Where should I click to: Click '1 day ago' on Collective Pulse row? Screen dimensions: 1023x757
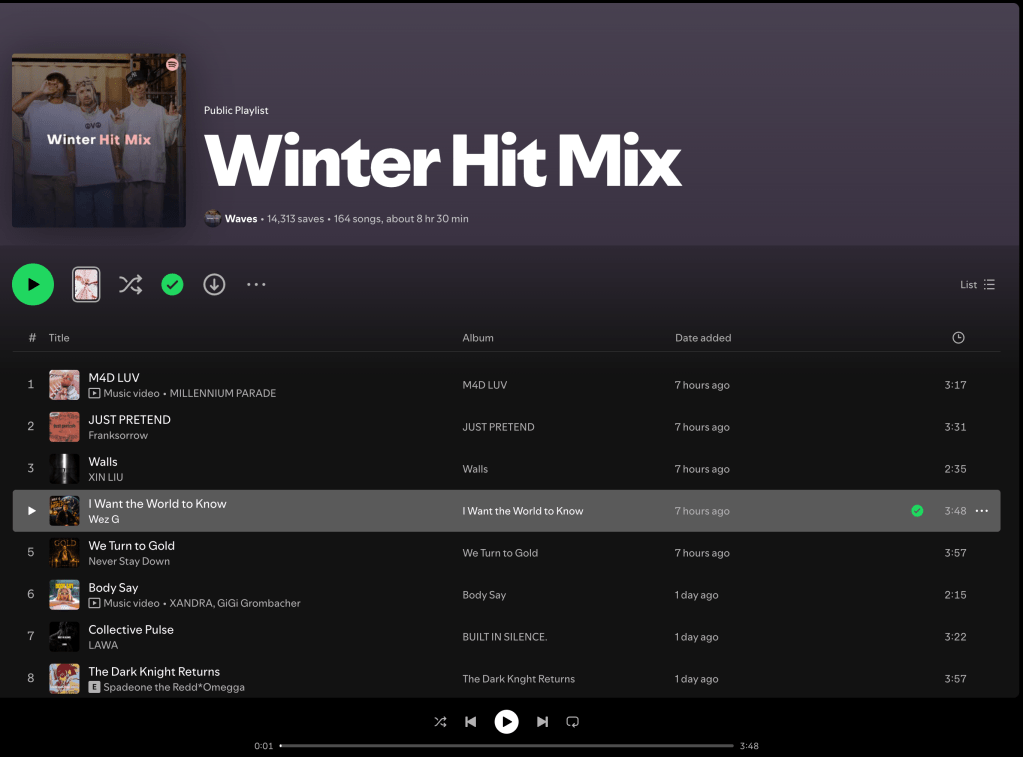(x=697, y=637)
